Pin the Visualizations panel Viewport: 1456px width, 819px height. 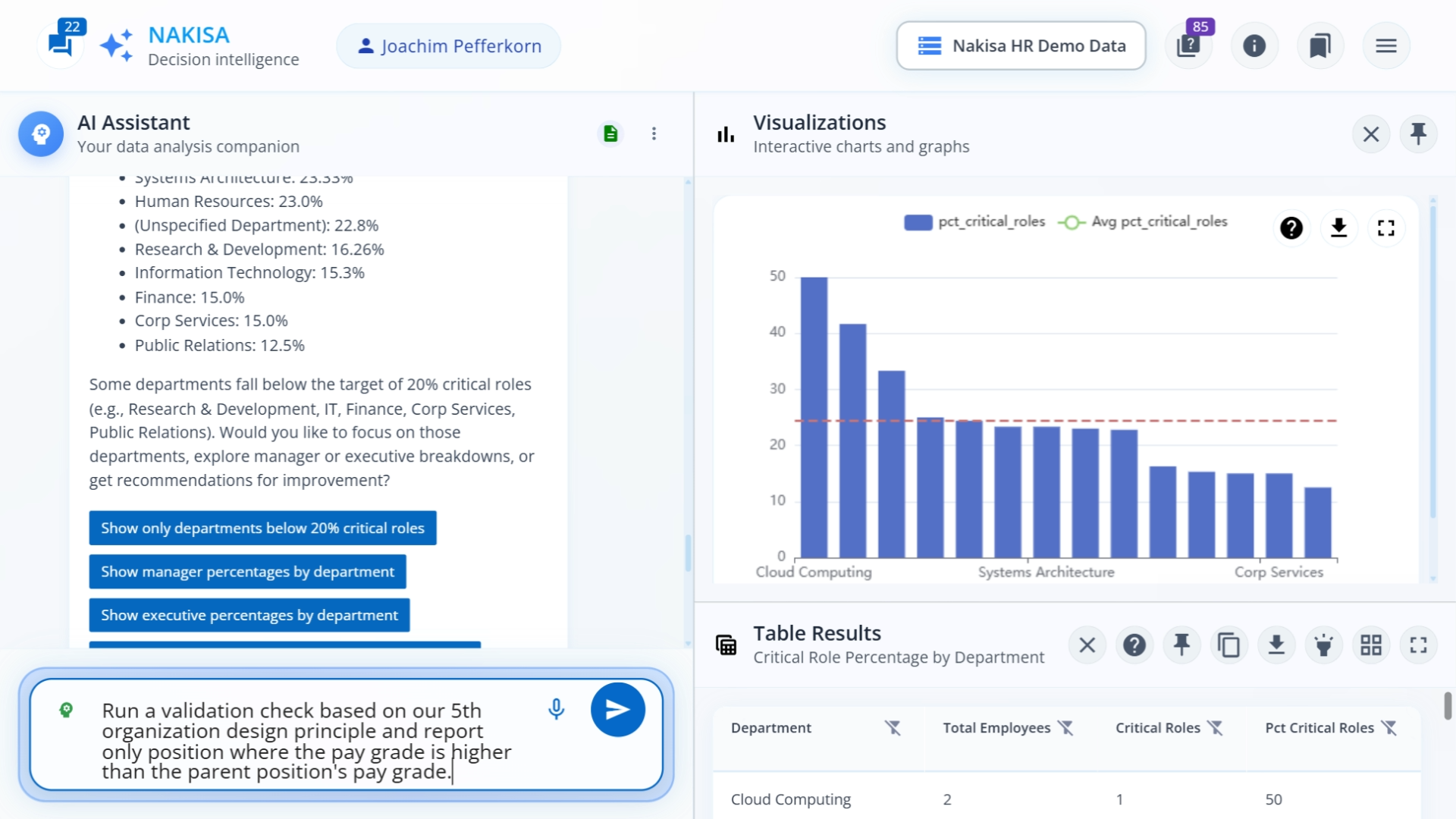click(x=1418, y=133)
